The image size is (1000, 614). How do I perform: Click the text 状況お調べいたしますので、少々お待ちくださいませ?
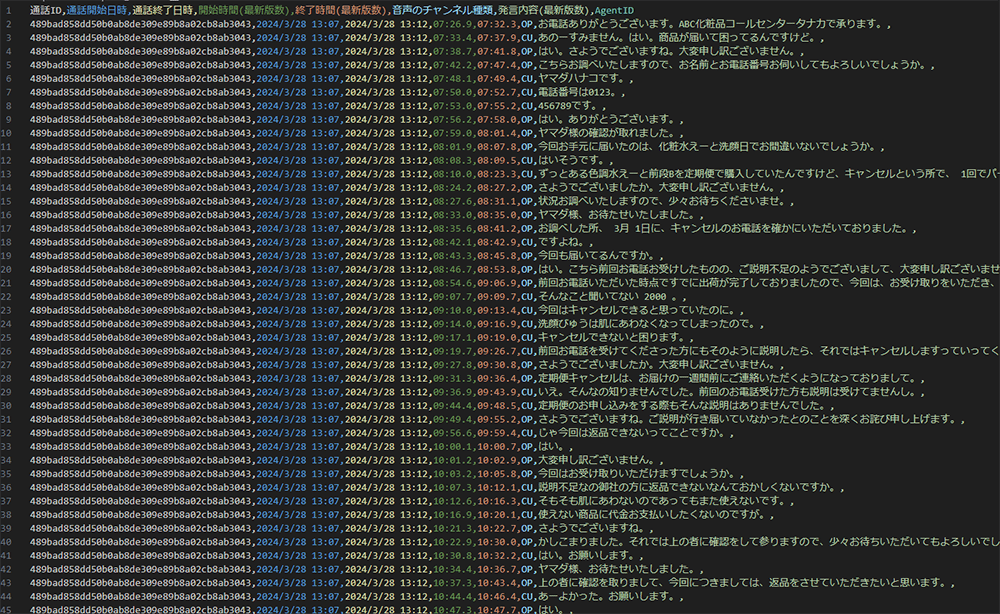(659, 201)
